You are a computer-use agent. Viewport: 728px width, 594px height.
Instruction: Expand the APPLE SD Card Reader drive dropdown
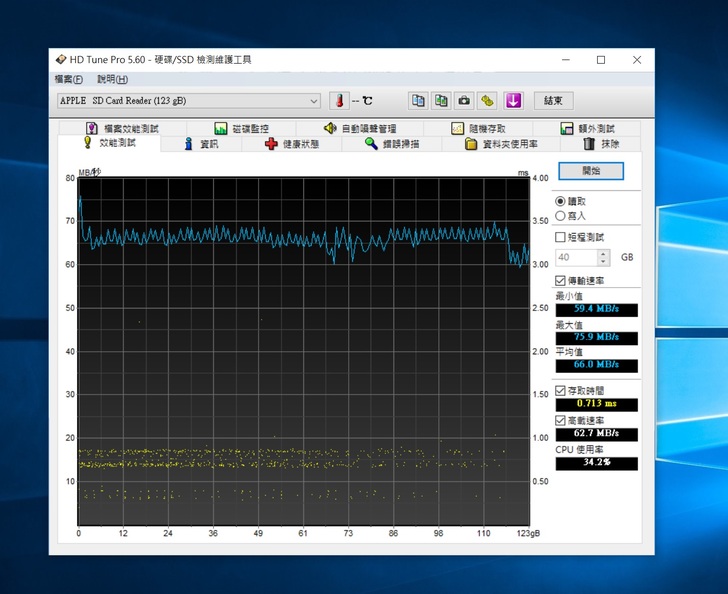coord(313,101)
